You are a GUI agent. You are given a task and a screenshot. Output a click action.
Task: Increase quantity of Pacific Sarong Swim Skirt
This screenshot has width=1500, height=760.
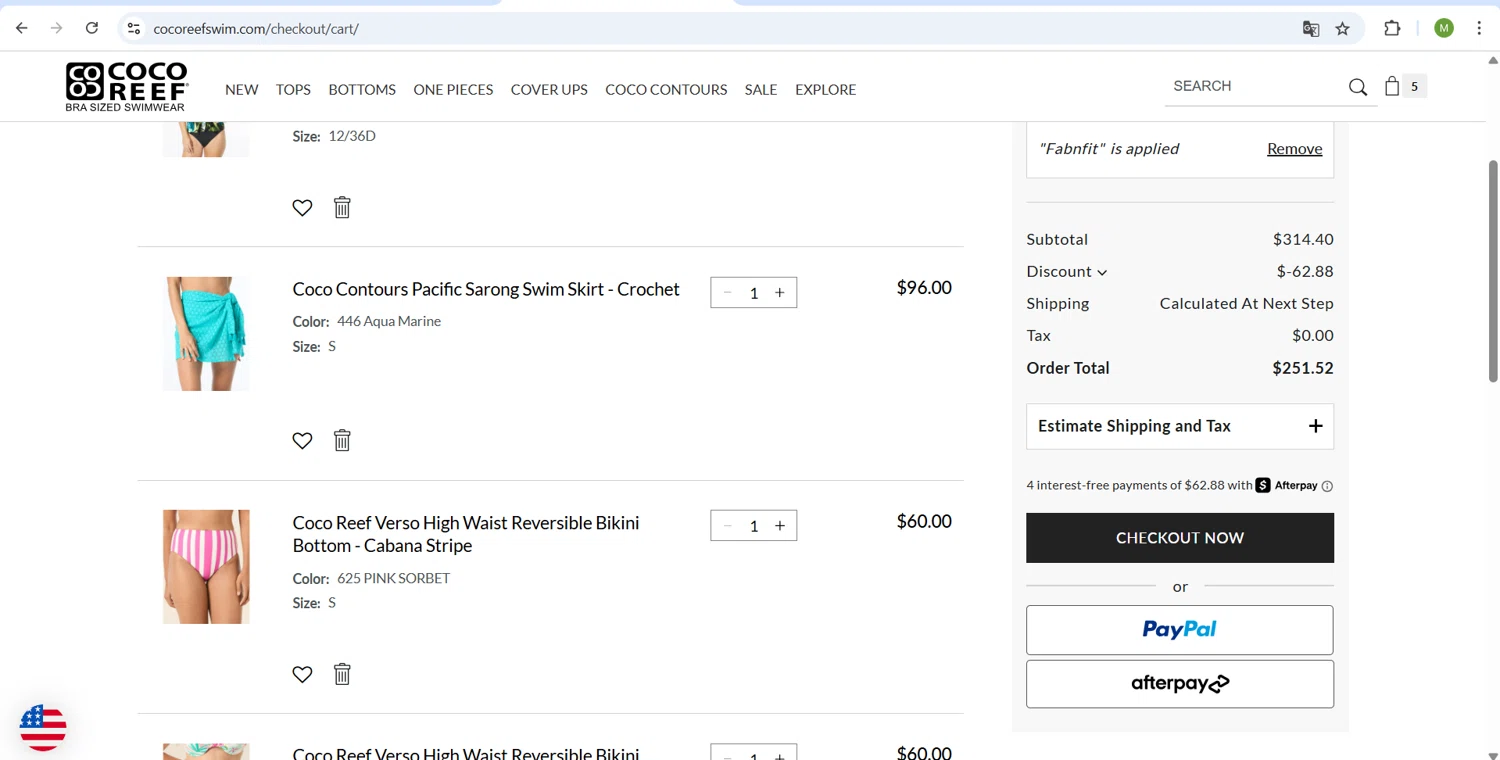tap(780, 293)
